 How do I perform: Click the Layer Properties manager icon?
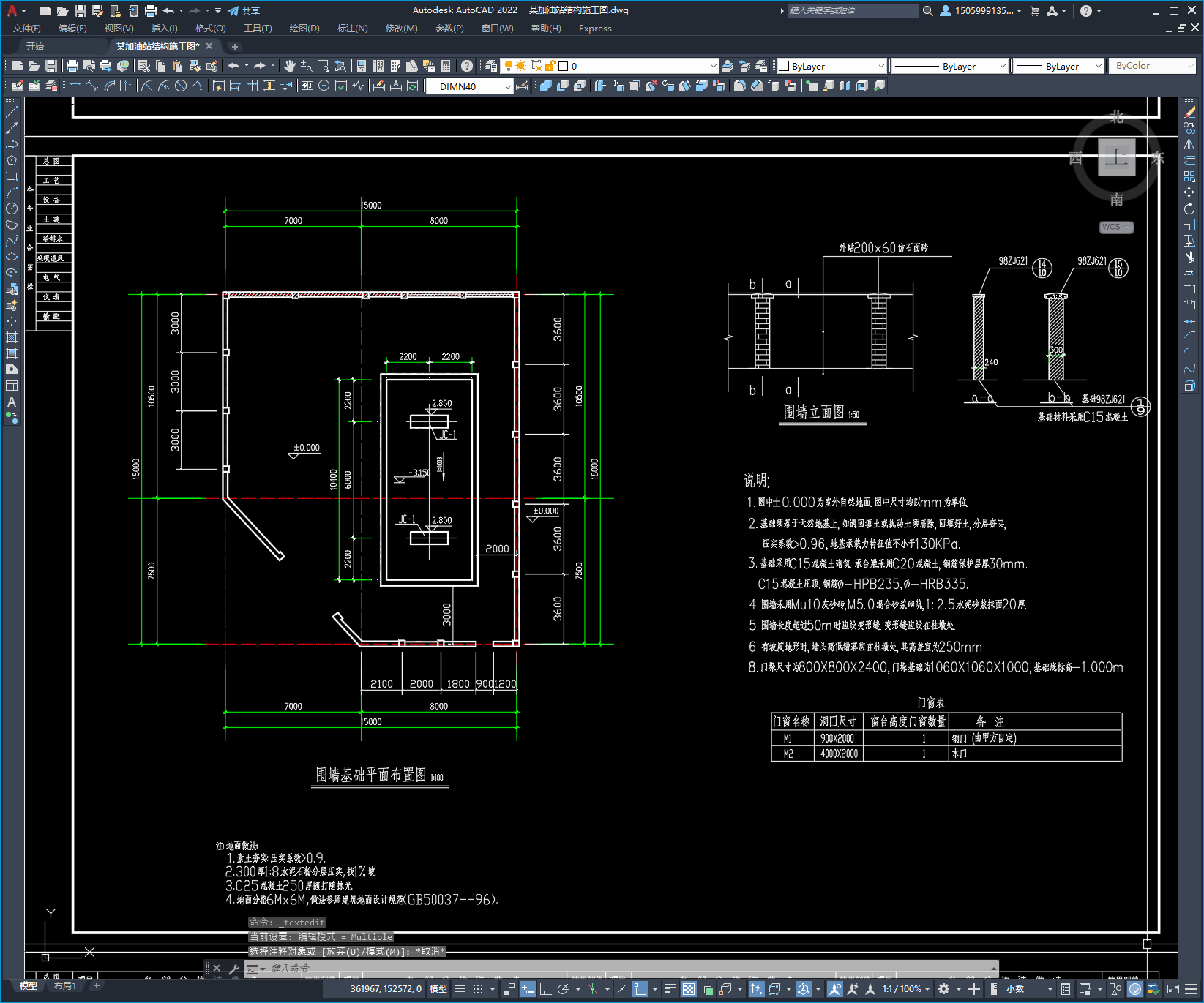pos(491,66)
